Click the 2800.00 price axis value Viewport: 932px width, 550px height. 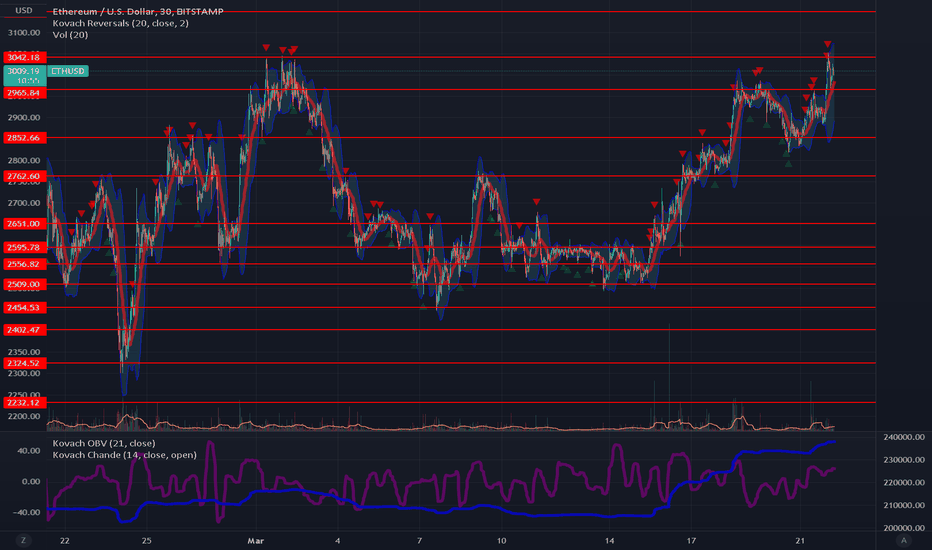pos(24,160)
